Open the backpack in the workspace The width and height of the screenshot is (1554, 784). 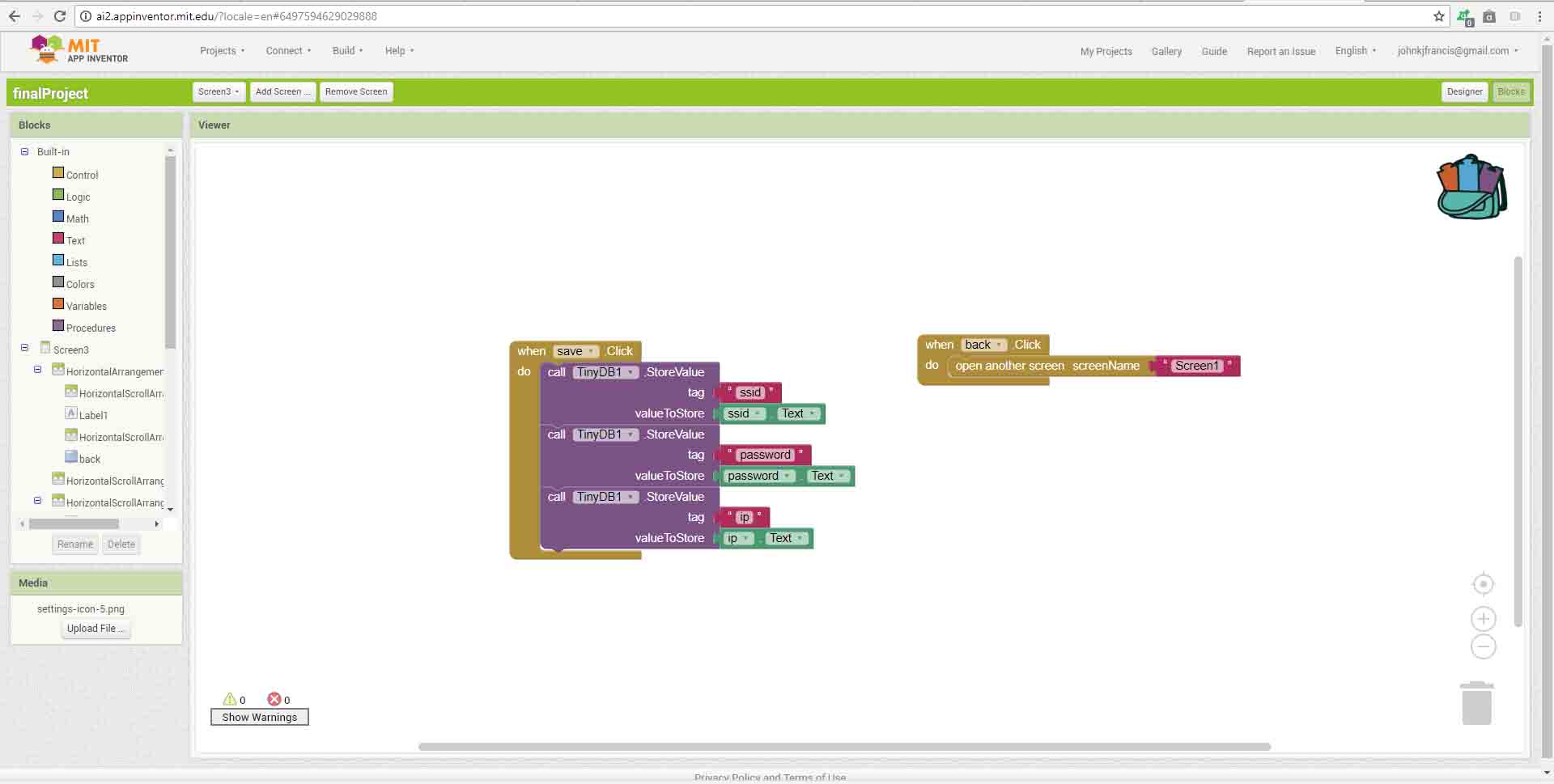click(x=1471, y=187)
